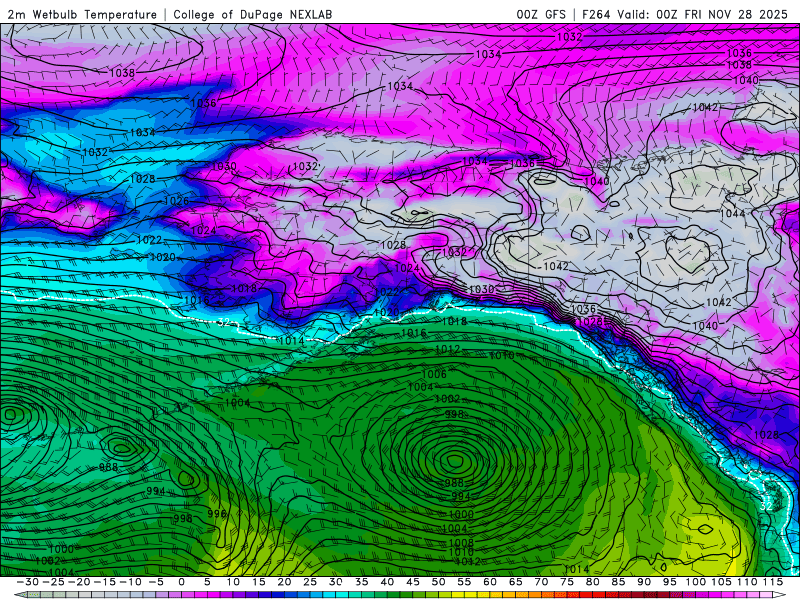The width and height of the screenshot is (800, 600).
Task: Click the -10 color scale label
Action: 130,582
